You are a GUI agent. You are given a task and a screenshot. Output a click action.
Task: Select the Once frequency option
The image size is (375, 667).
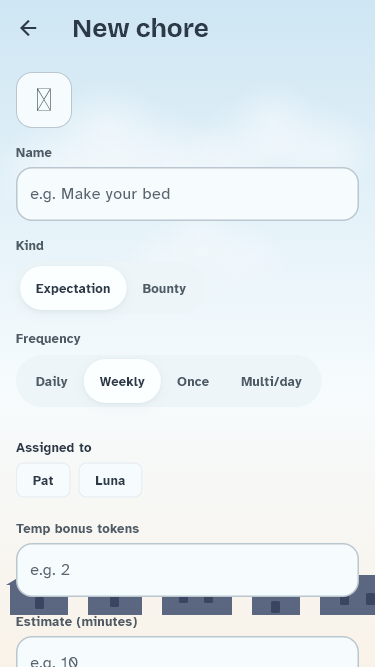pos(193,381)
